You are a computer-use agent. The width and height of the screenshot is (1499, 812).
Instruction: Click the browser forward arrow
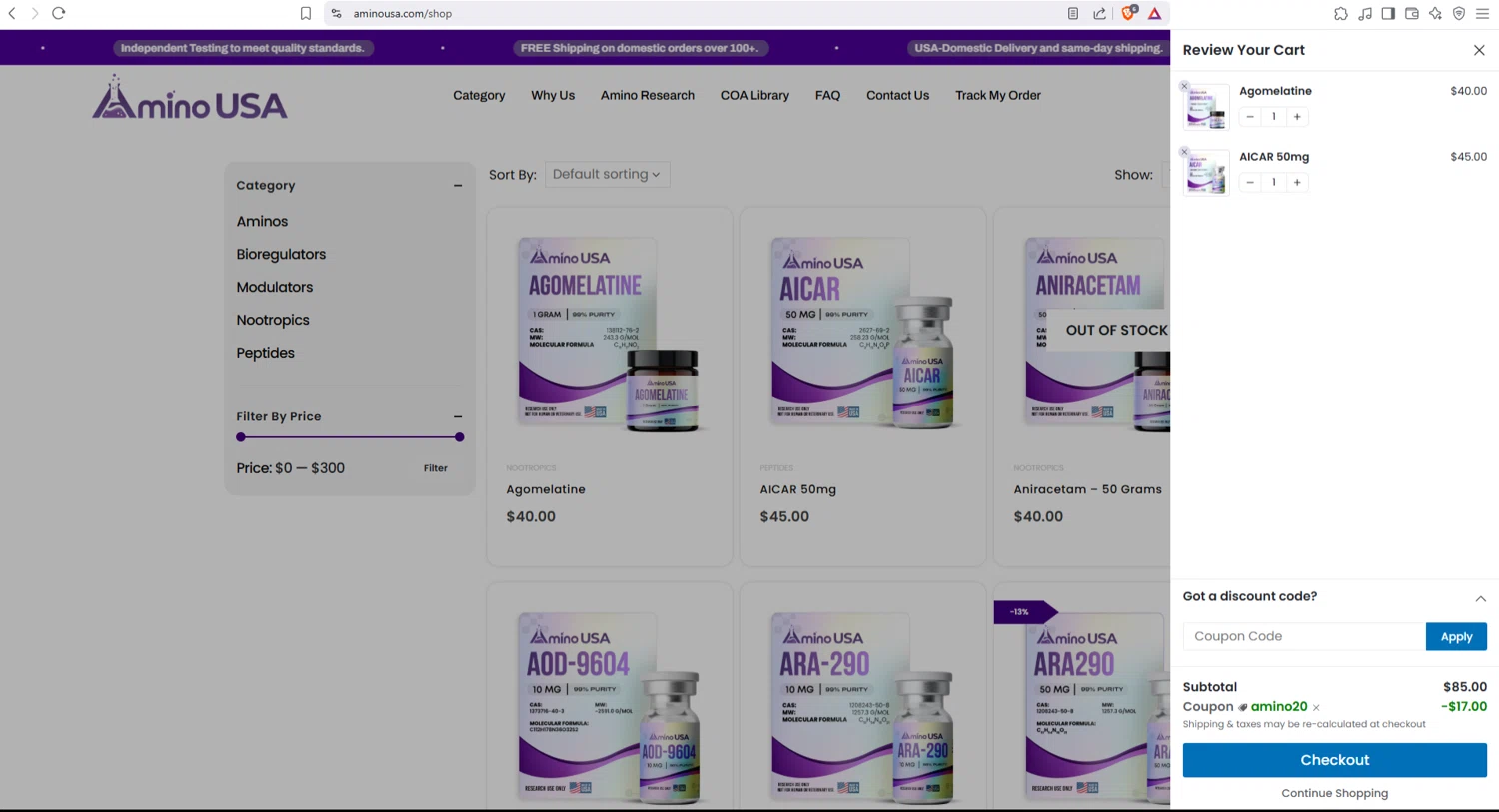35,13
